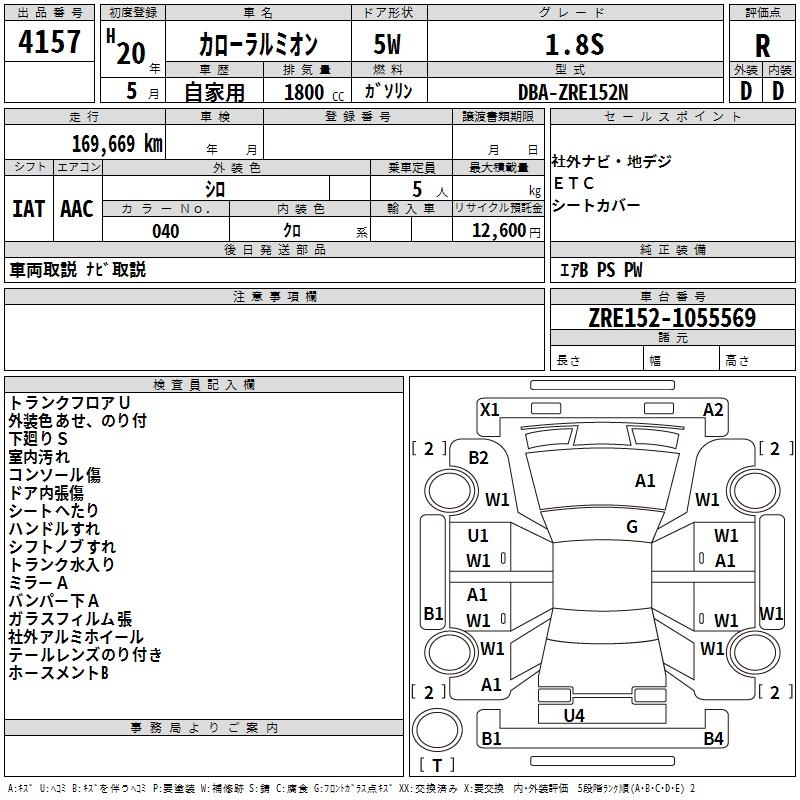
Task: Select sales point 社外ナビ・地デジ
Action: (612, 161)
